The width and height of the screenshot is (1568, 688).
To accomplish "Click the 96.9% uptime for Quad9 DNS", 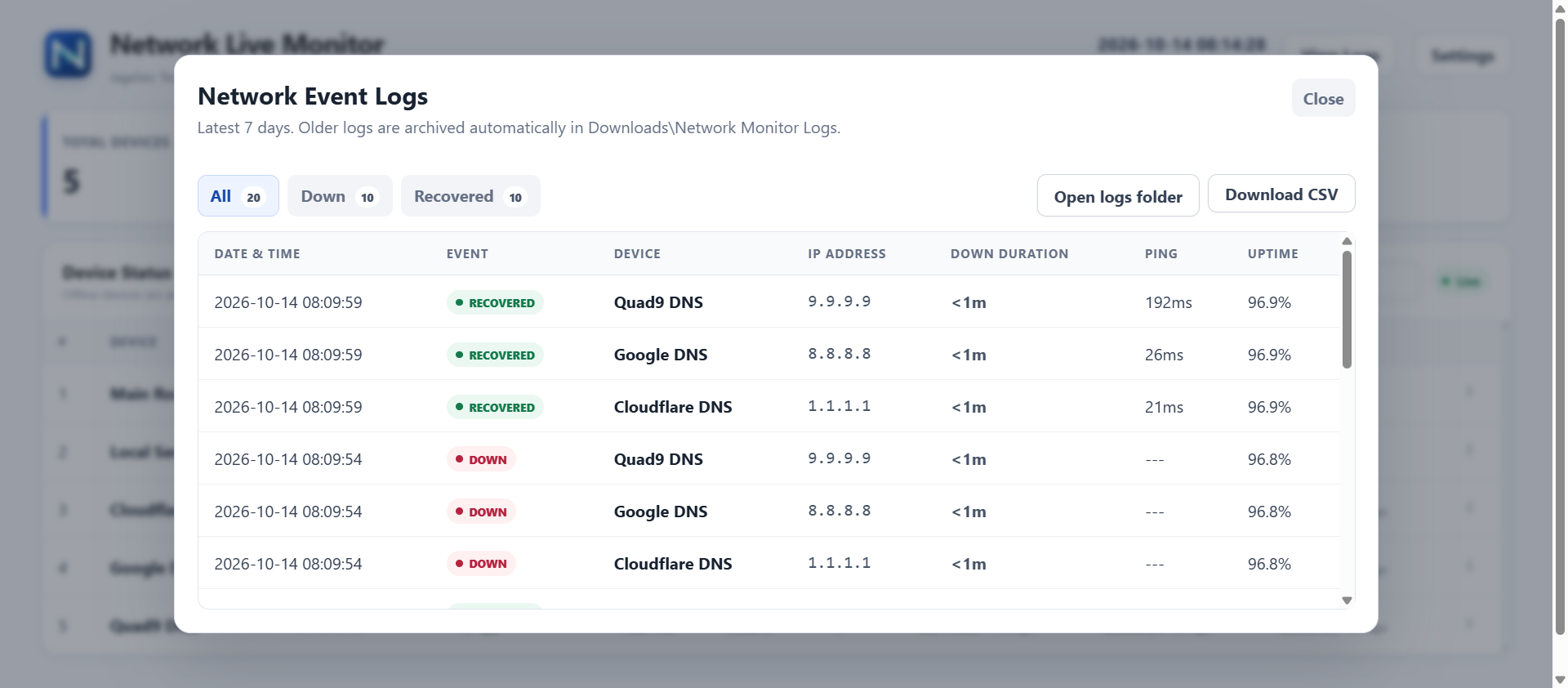I will (x=1269, y=302).
